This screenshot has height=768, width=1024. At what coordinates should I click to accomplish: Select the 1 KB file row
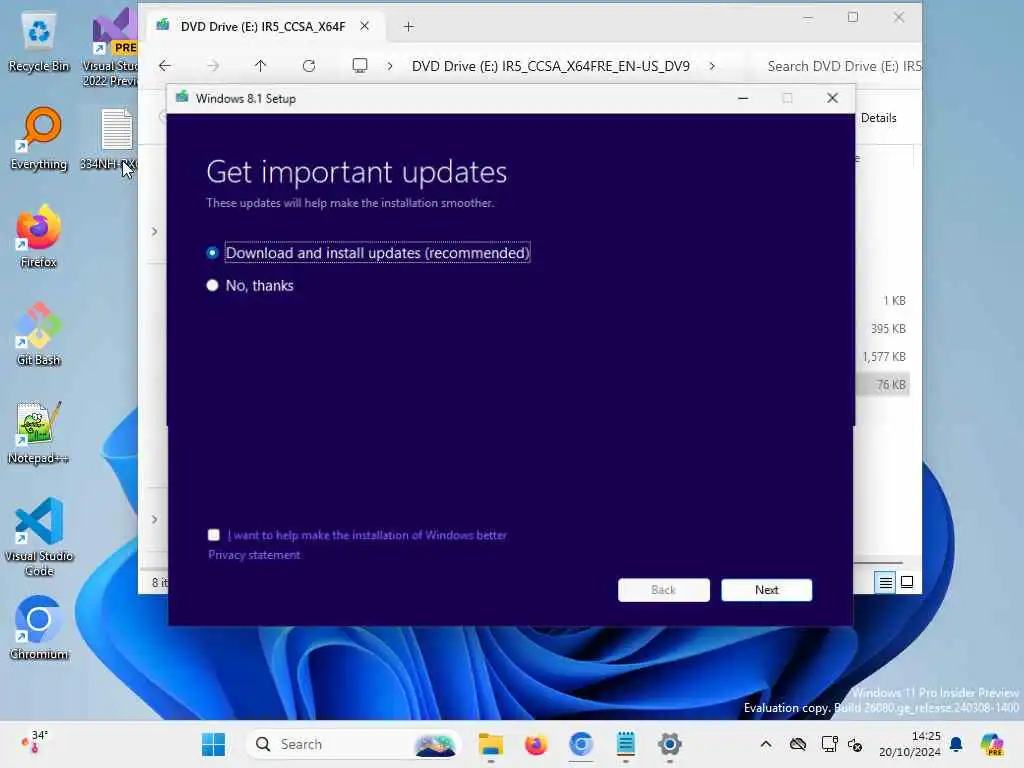pos(882,300)
